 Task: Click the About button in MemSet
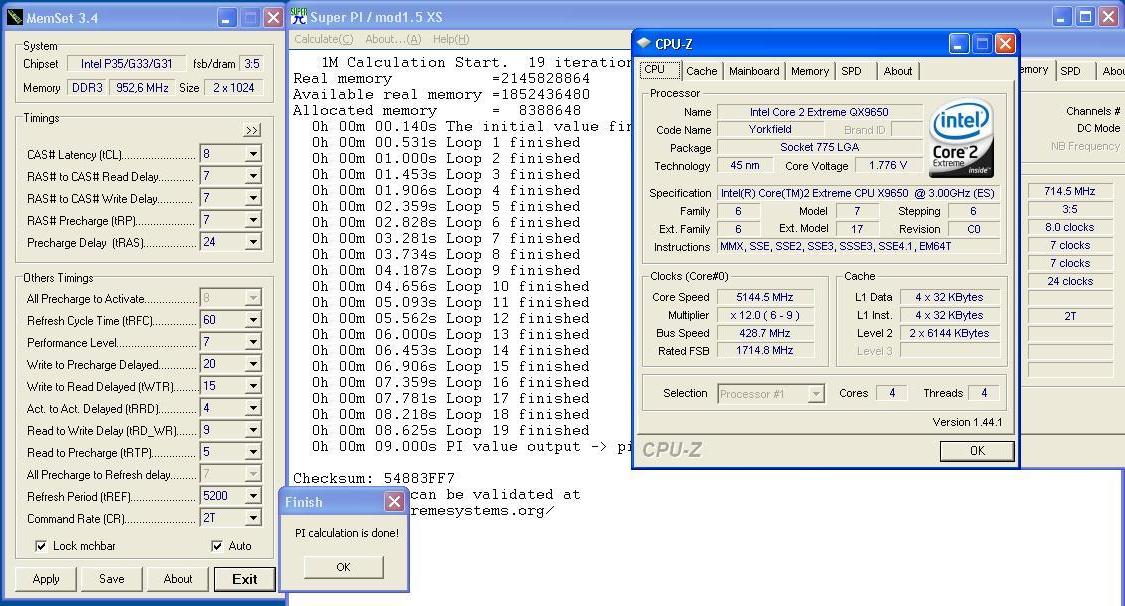click(x=177, y=579)
